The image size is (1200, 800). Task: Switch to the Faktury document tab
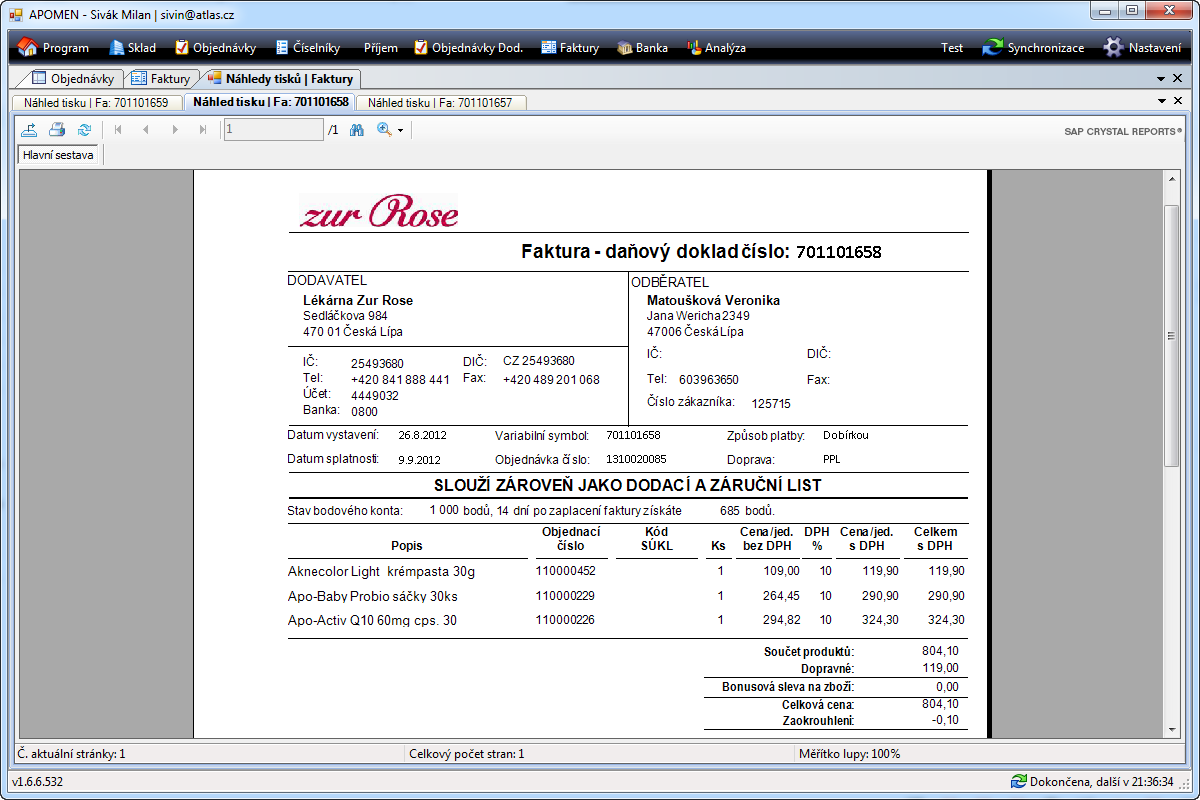click(160, 78)
